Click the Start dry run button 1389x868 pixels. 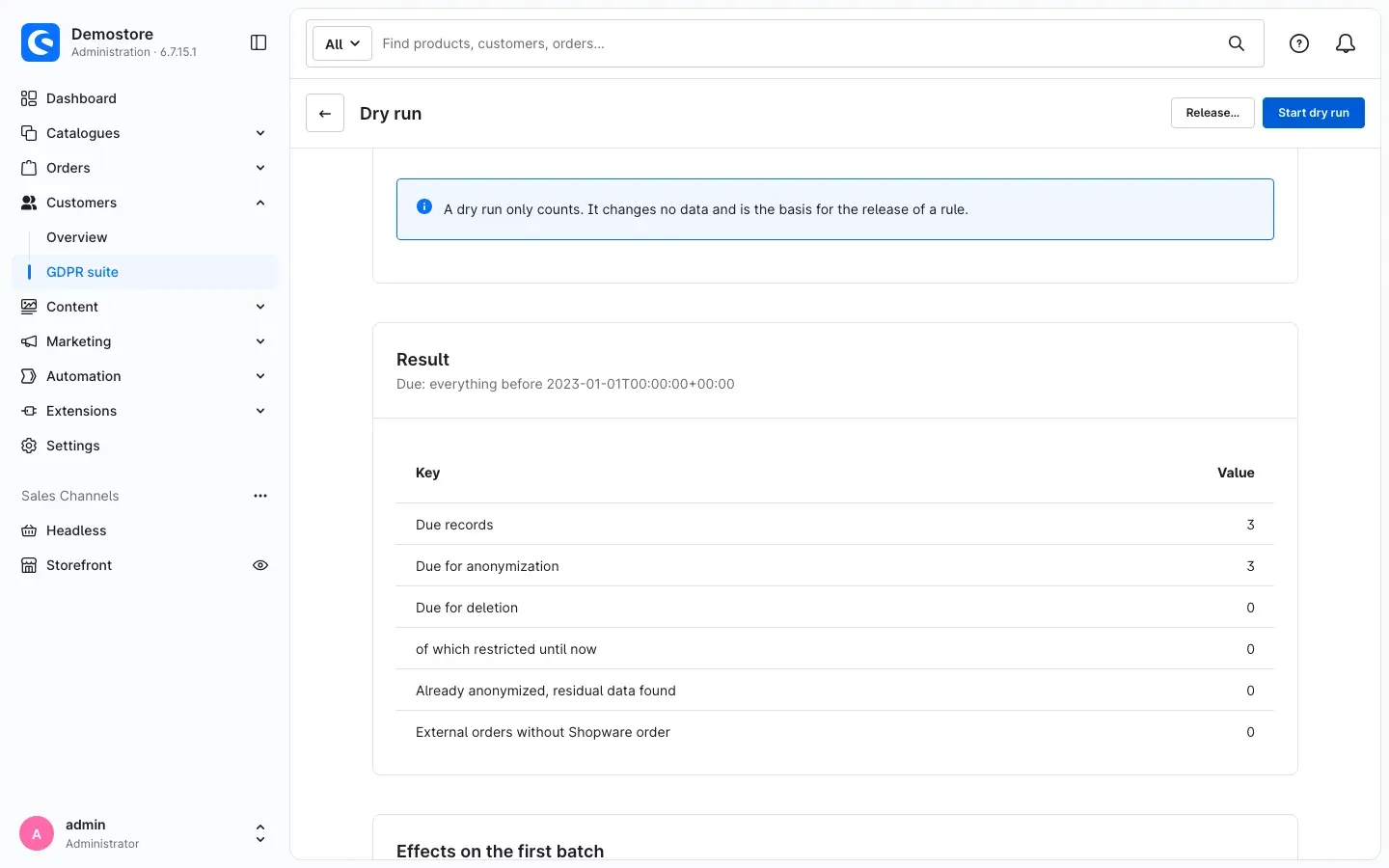click(1314, 113)
